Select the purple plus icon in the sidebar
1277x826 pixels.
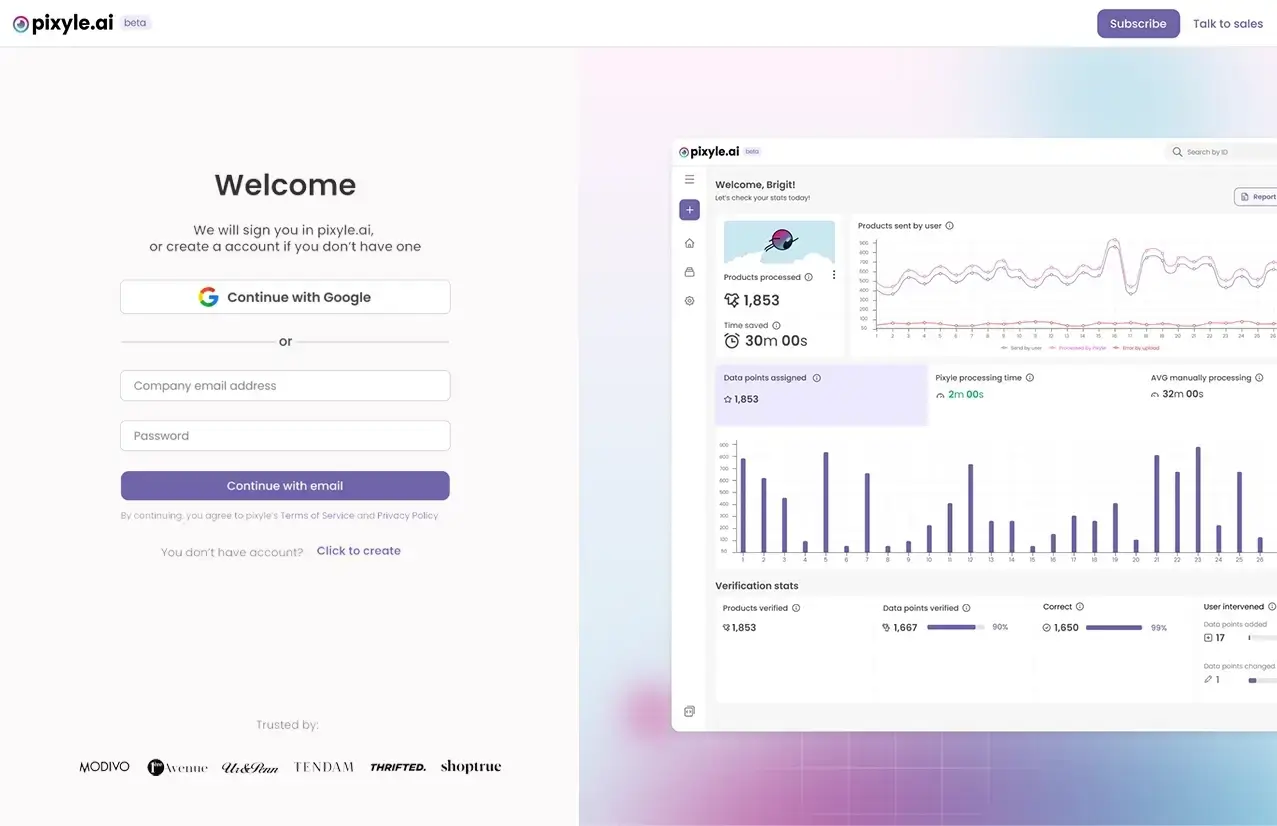point(689,210)
